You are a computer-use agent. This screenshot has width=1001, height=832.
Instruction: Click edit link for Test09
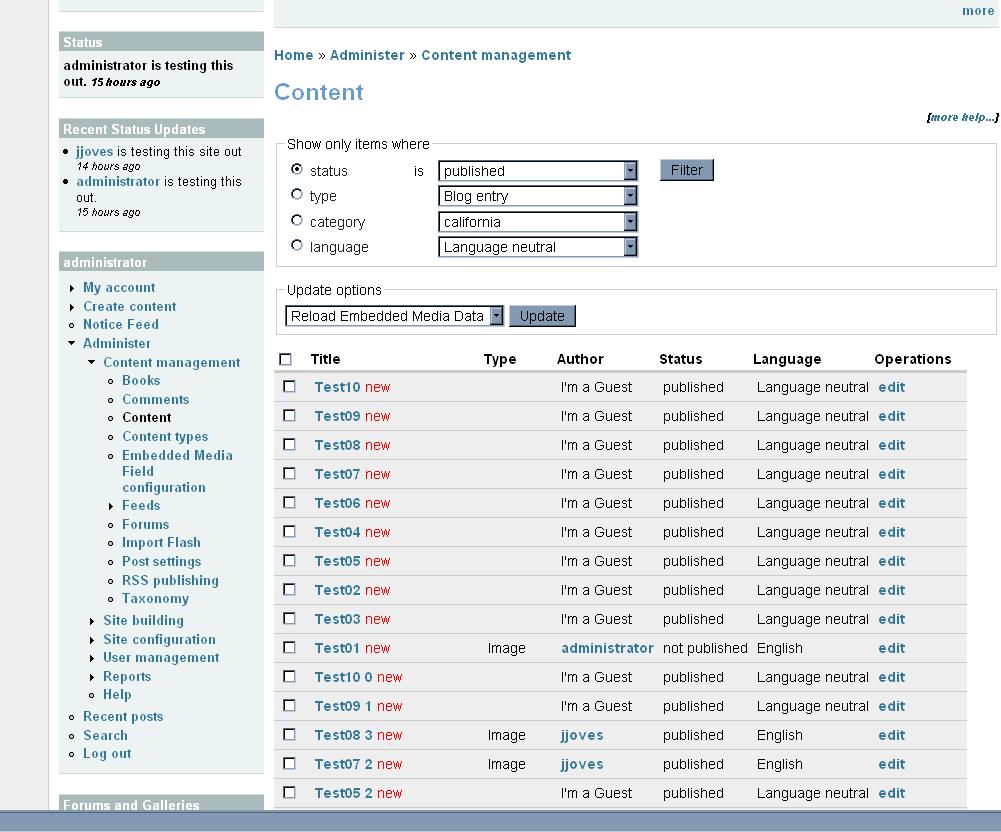891,416
